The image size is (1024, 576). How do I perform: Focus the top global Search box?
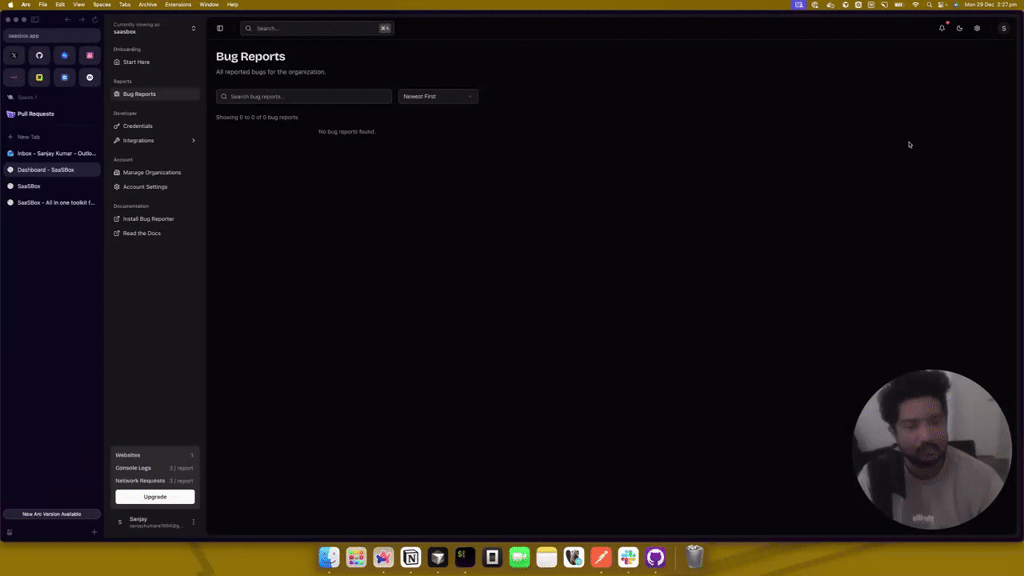point(317,28)
